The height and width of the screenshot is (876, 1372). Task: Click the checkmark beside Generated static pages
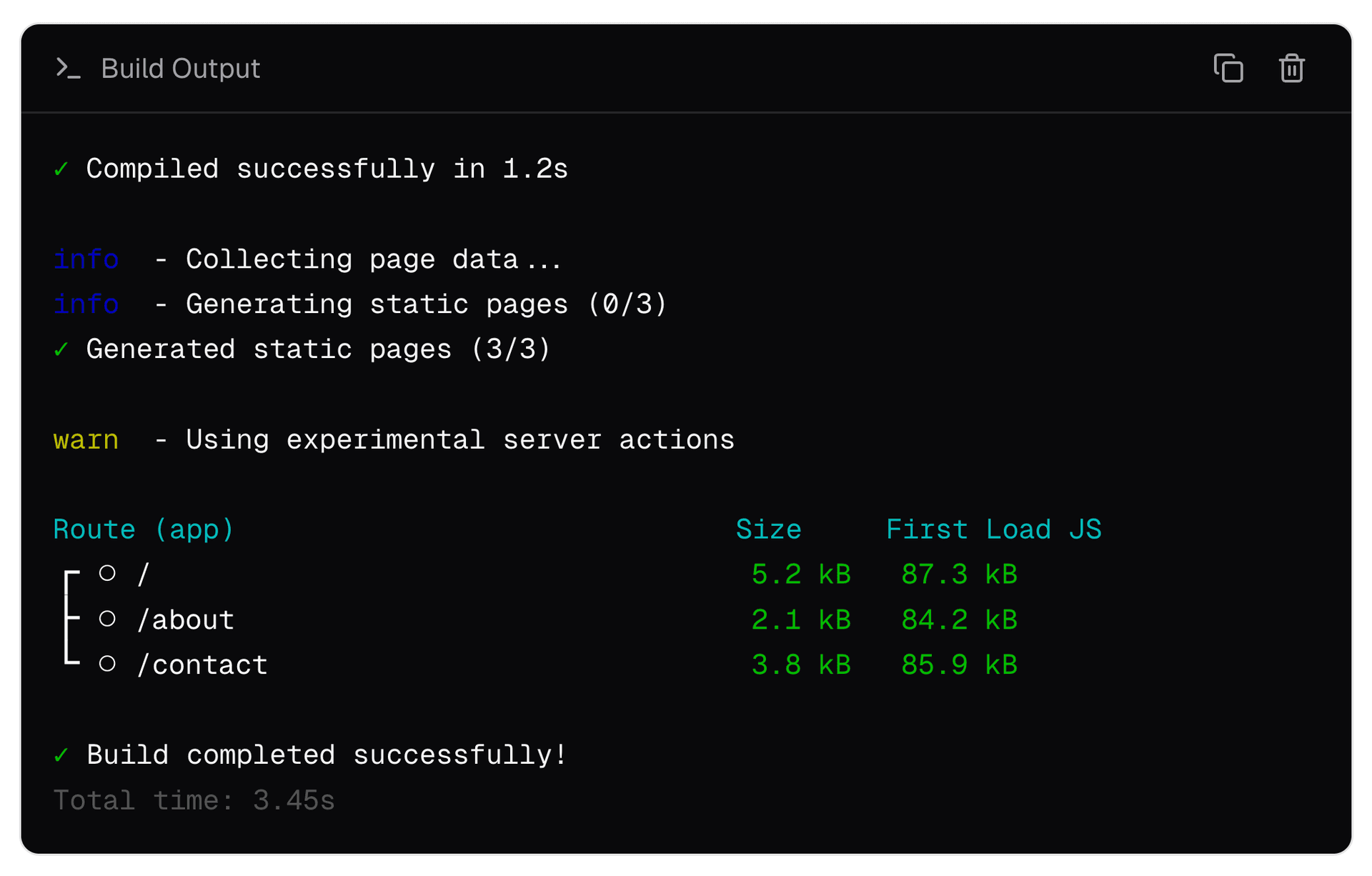pos(61,349)
